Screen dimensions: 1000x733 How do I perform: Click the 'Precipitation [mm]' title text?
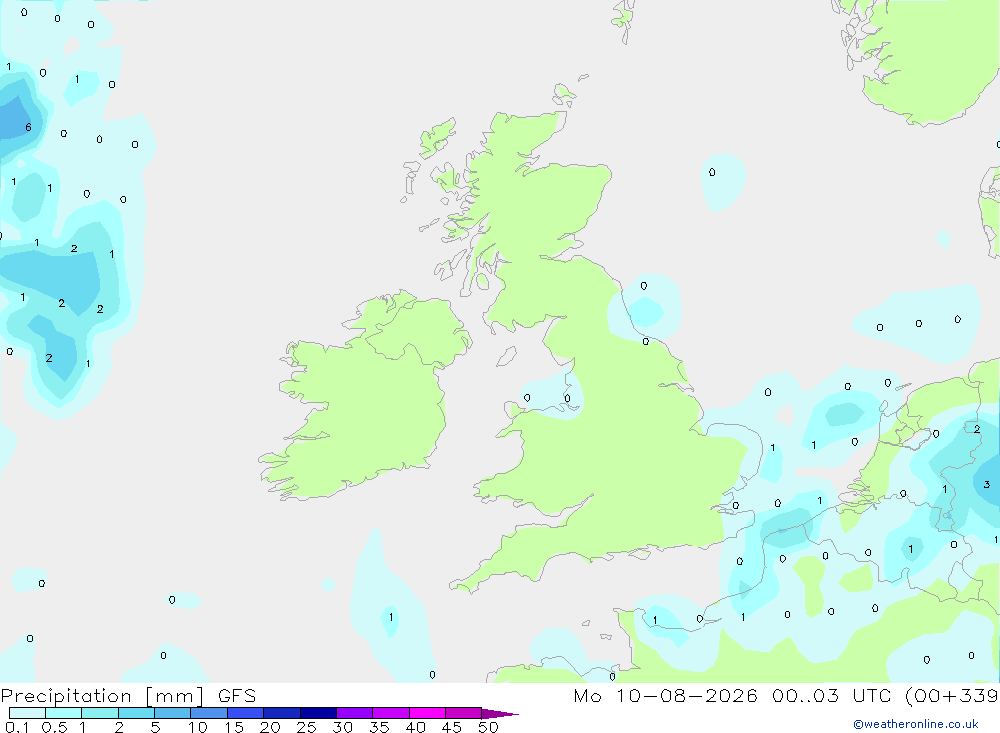[102, 696]
